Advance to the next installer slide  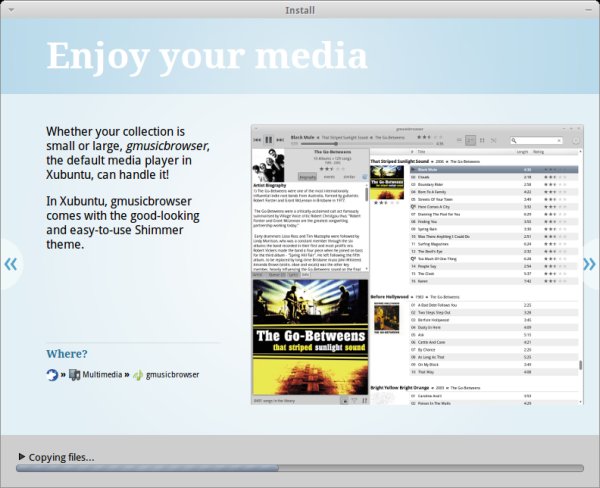589,264
